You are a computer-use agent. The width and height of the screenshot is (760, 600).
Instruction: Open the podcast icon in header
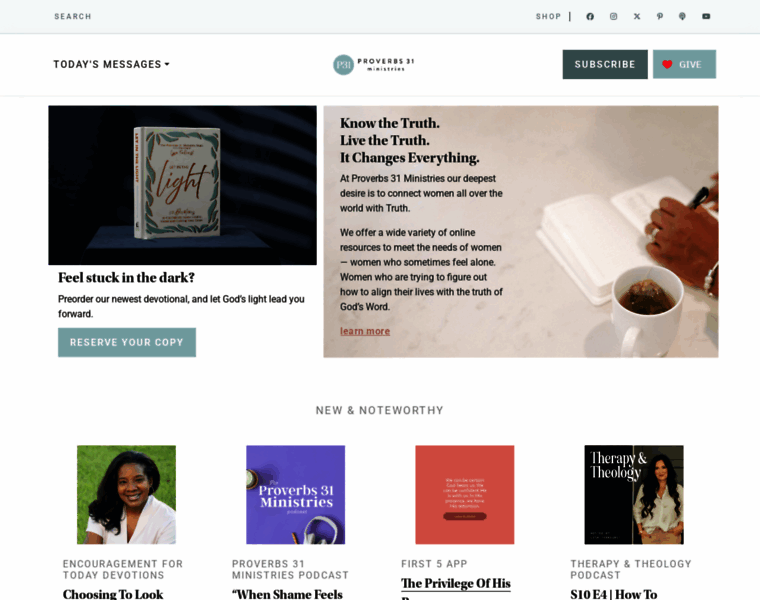coord(682,16)
